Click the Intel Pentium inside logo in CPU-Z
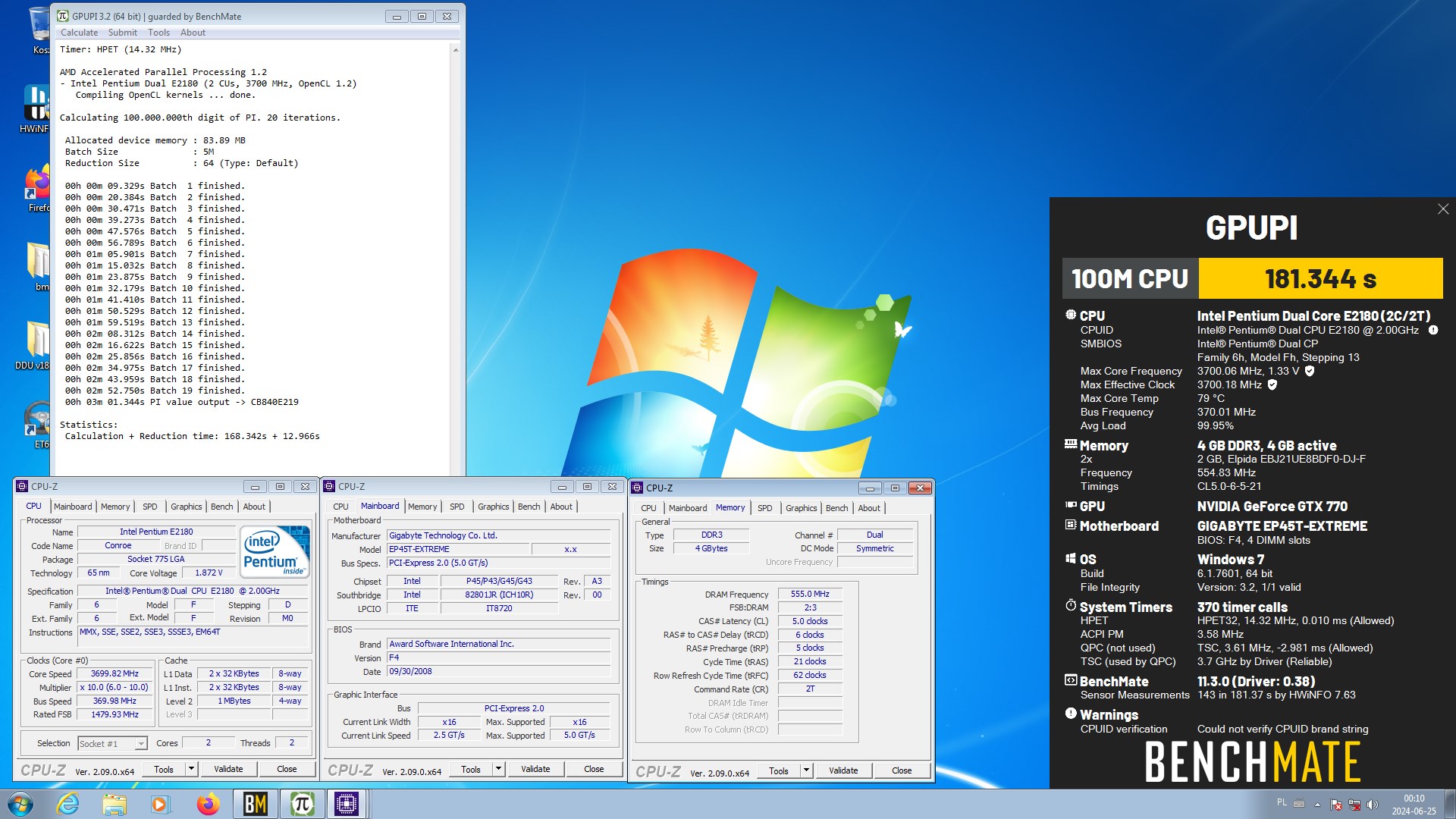The width and height of the screenshot is (1456, 819). (x=276, y=551)
